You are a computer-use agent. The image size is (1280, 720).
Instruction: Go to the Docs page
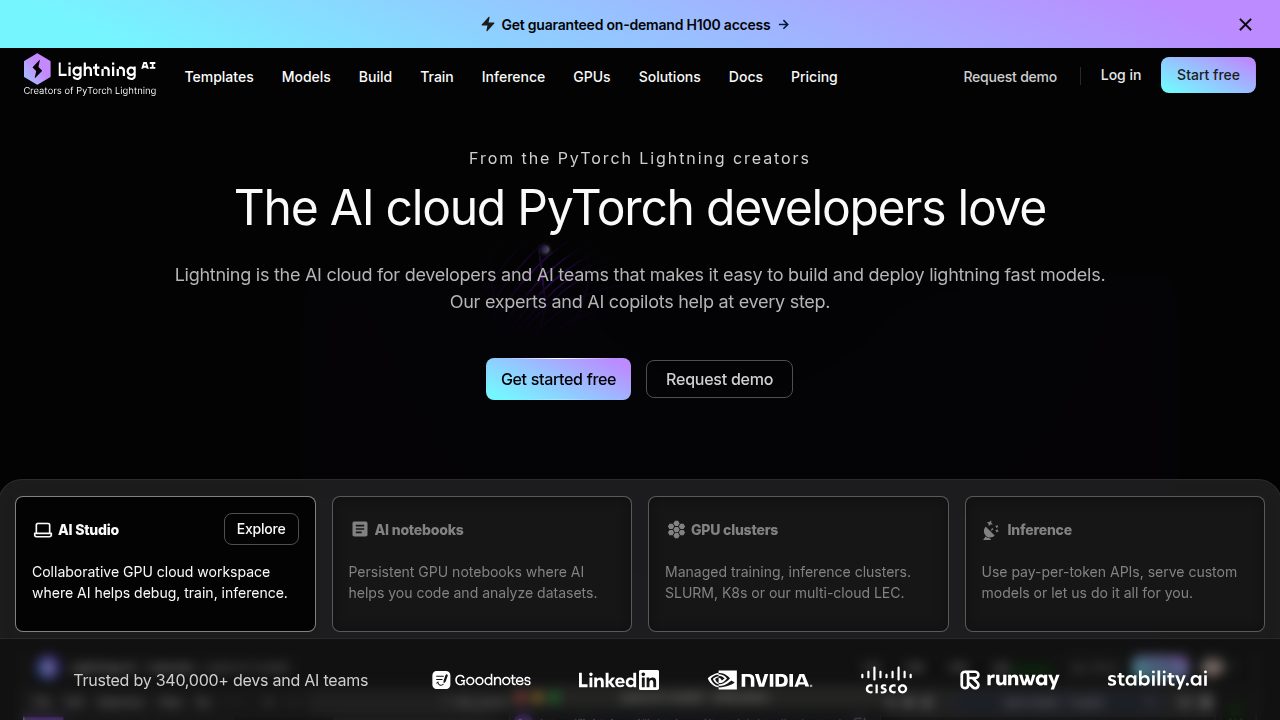[x=746, y=77]
